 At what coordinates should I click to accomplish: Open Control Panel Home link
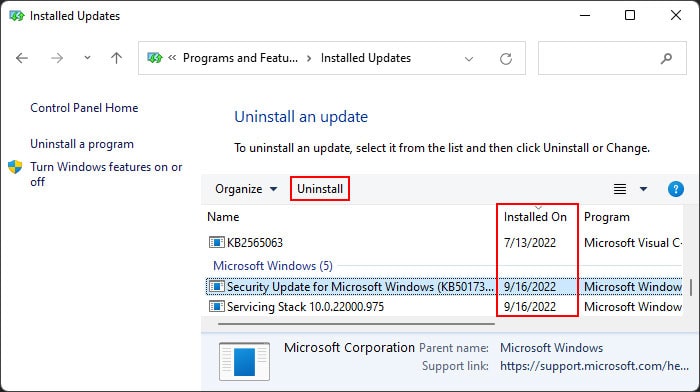(84, 108)
